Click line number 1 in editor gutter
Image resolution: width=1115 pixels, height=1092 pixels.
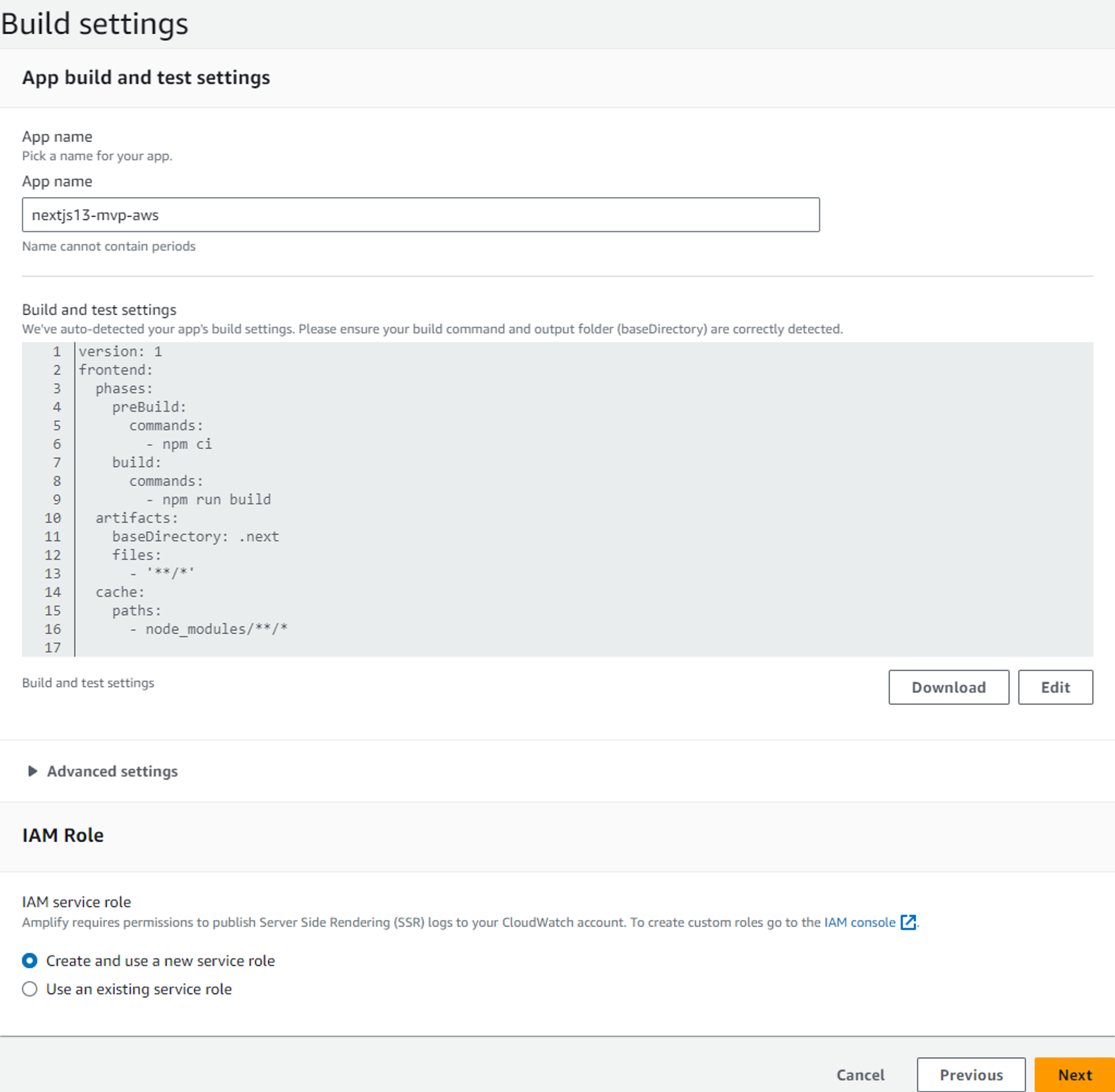(57, 352)
